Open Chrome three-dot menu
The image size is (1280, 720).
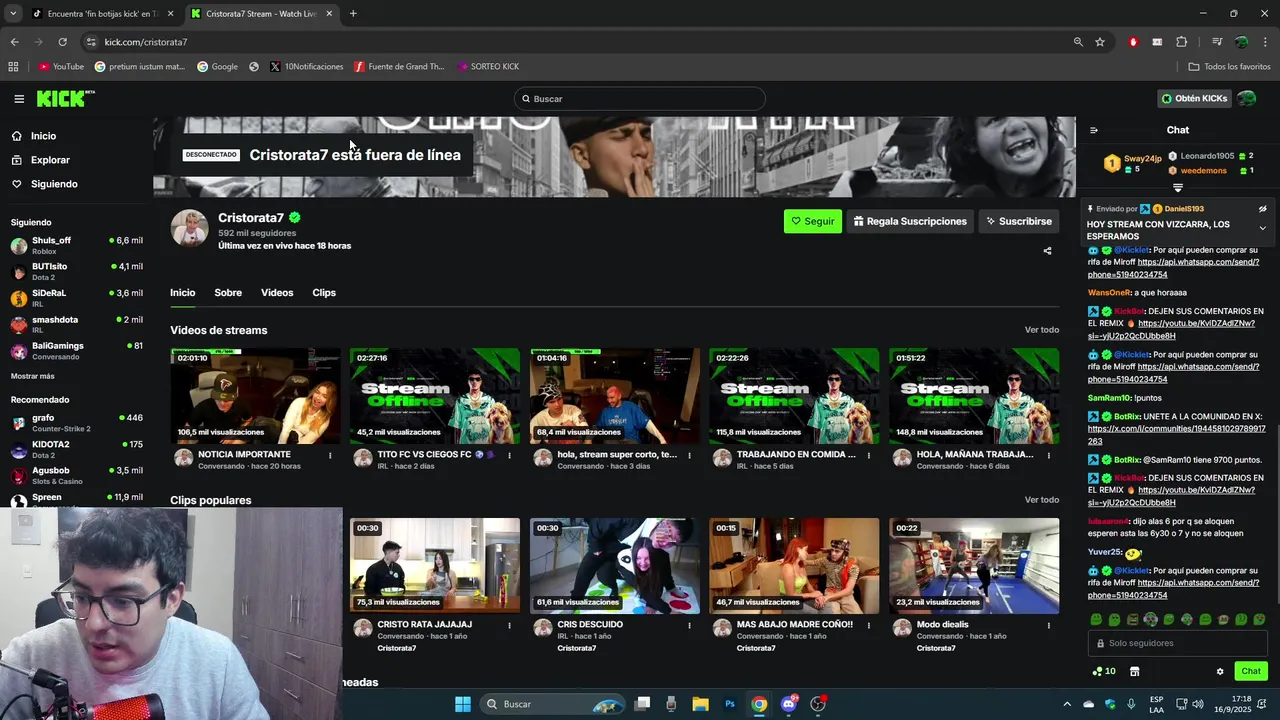click(1266, 42)
